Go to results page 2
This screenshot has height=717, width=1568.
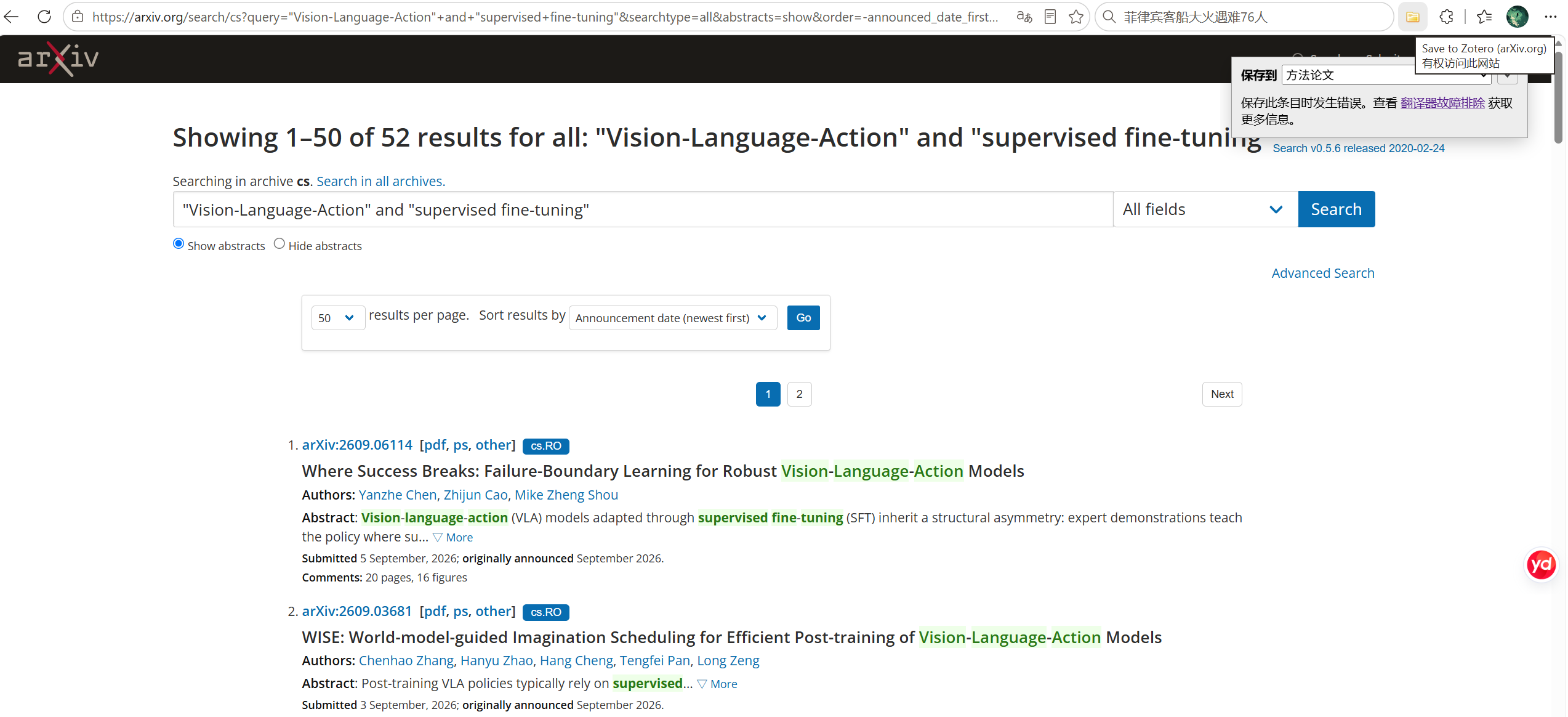pos(799,394)
